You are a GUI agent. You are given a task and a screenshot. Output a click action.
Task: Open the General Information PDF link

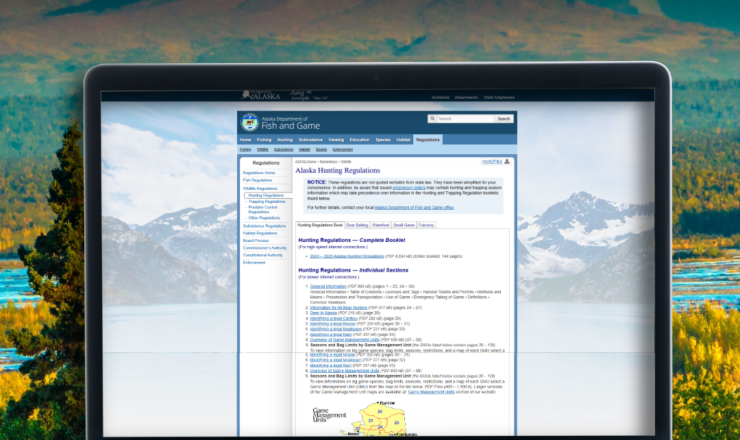click(328, 287)
